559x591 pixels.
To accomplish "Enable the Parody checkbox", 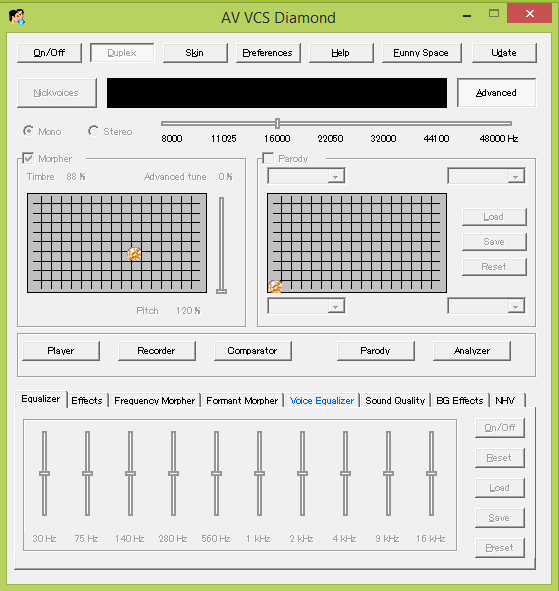I will [268, 158].
